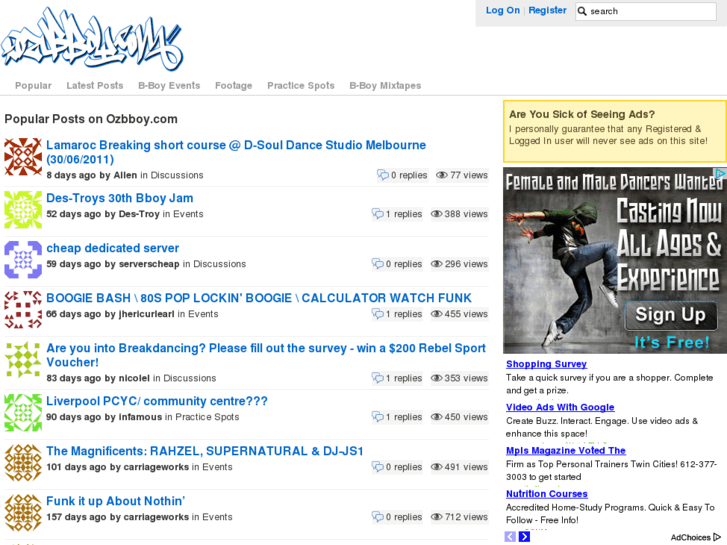This screenshot has height=545, width=727.
Task: Open B-Boy Mixtapes tab
Action: [x=385, y=85]
